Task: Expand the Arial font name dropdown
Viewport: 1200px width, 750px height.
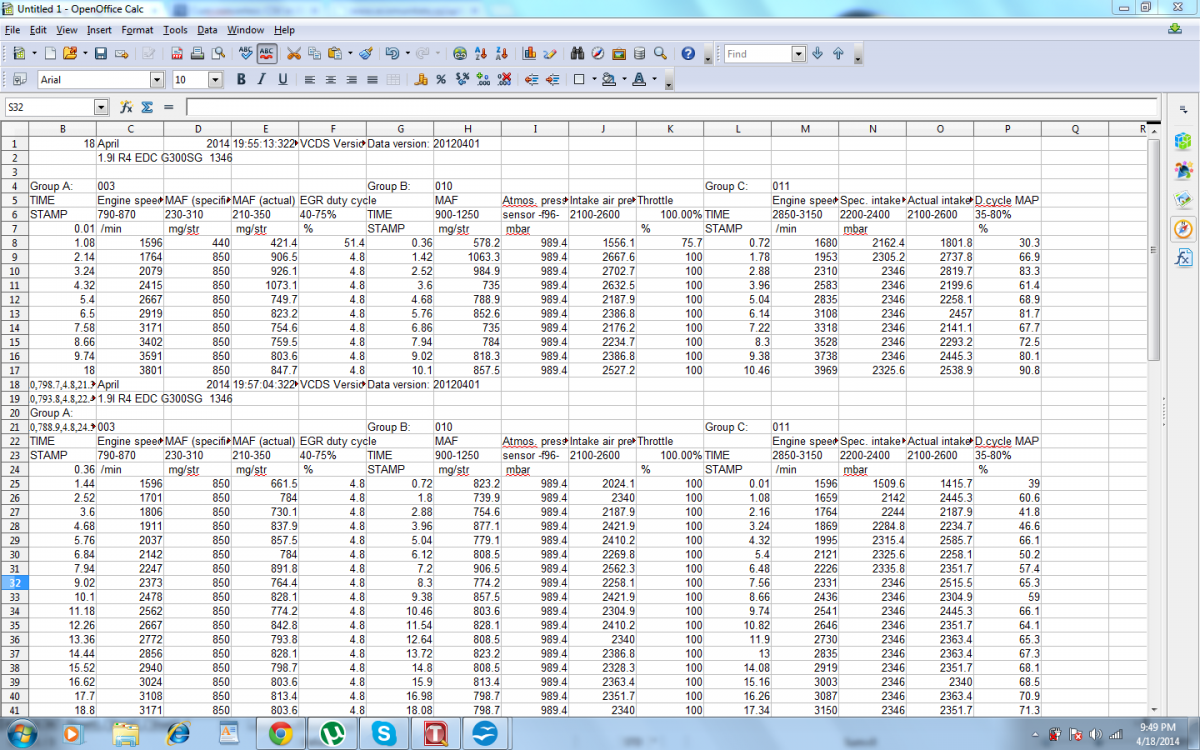Action: click(156, 79)
